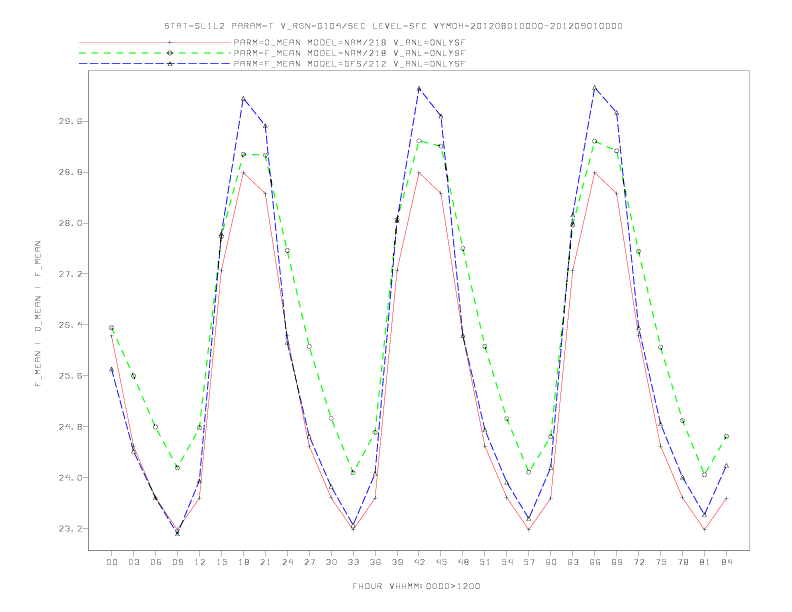Click the green dashed legend line sample
Image resolution: width=792 pixels, height=612 pixels.
pos(155,53)
